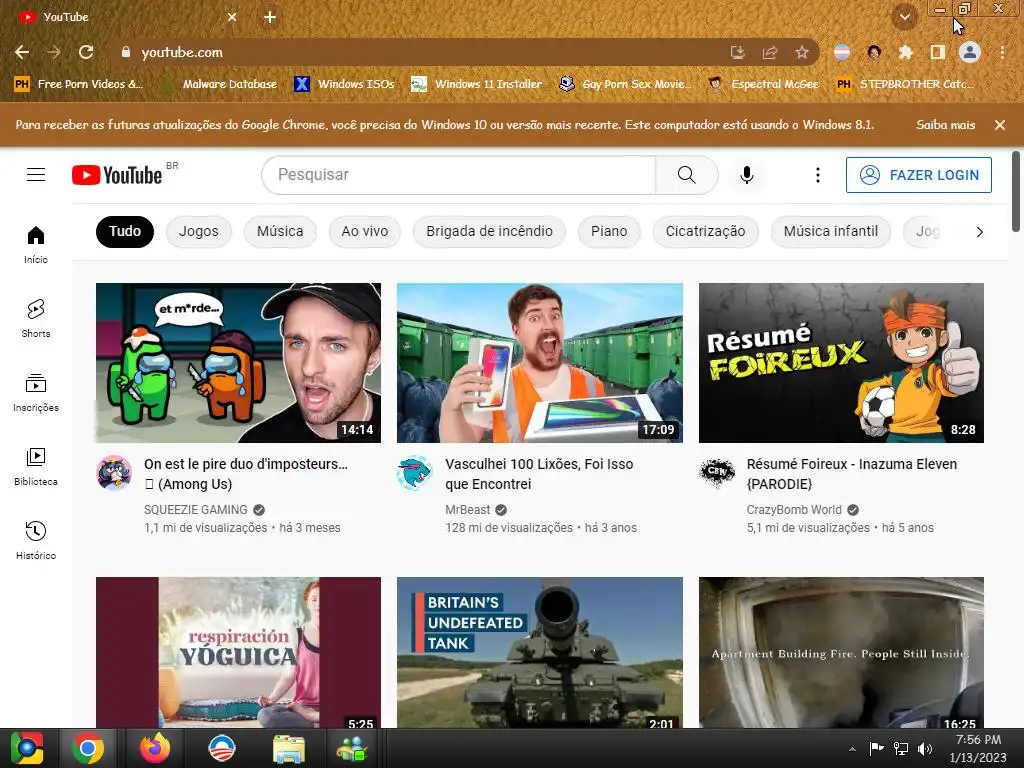The width and height of the screenshot is (1024, 768).
Task: Click the browser back arrow
Action: coord(22,52)
